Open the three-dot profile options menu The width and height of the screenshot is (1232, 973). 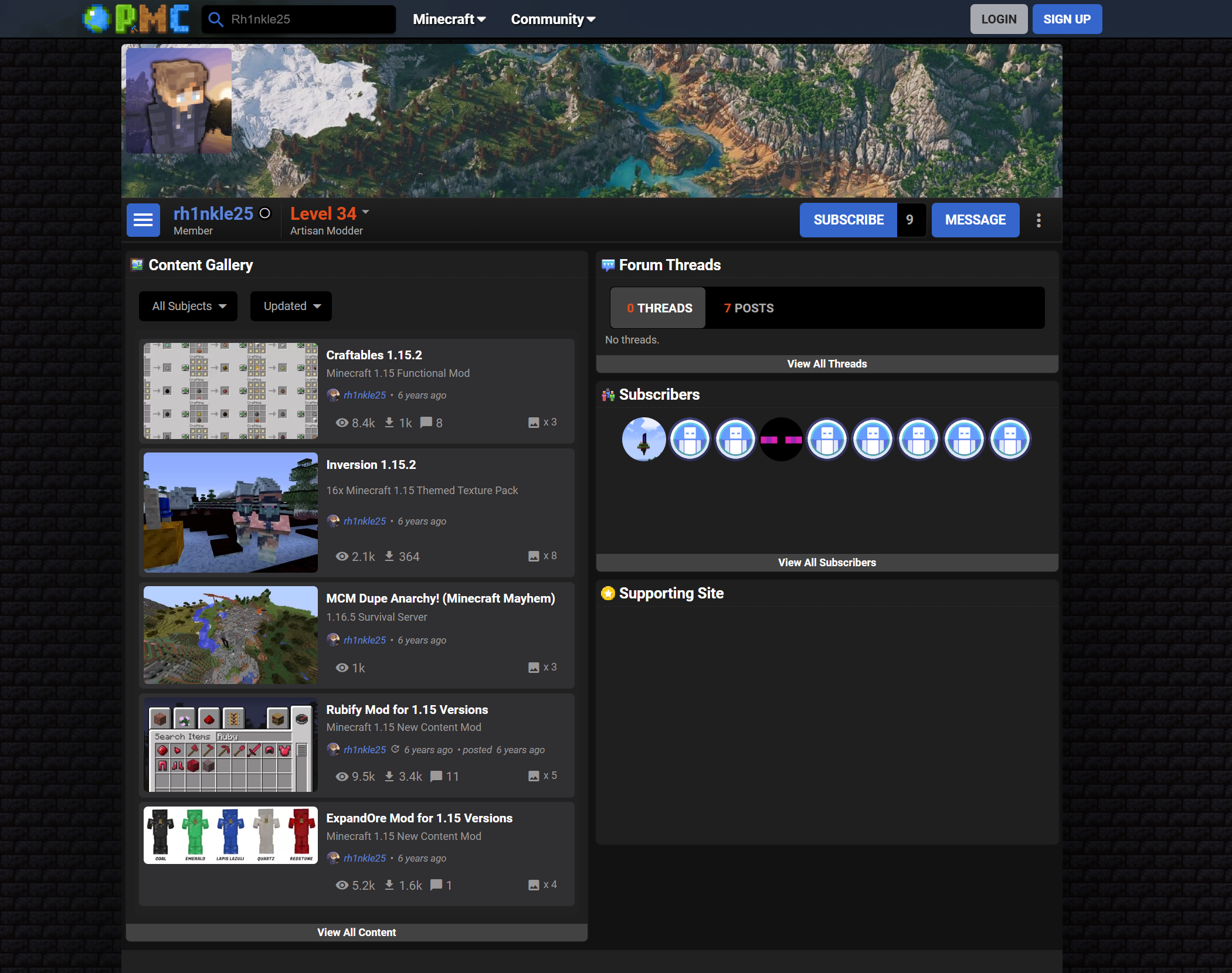point(1038,220)
